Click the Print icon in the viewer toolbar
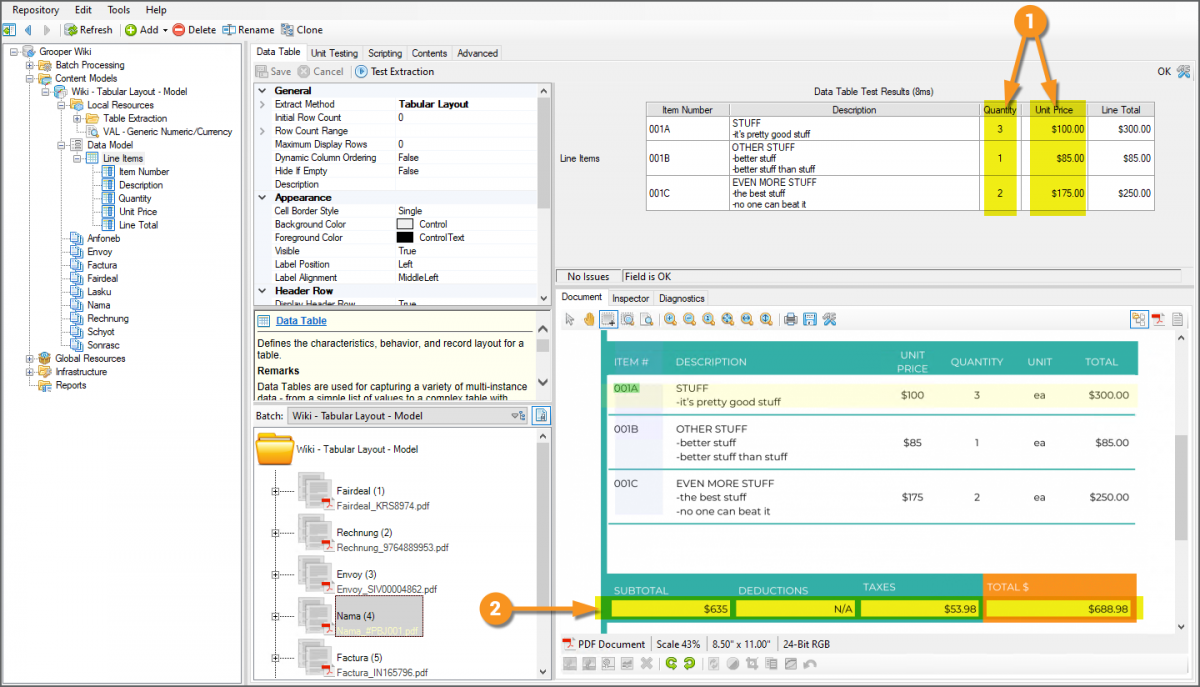This screenshot has height=687, width=1200. tap(789, 319)
